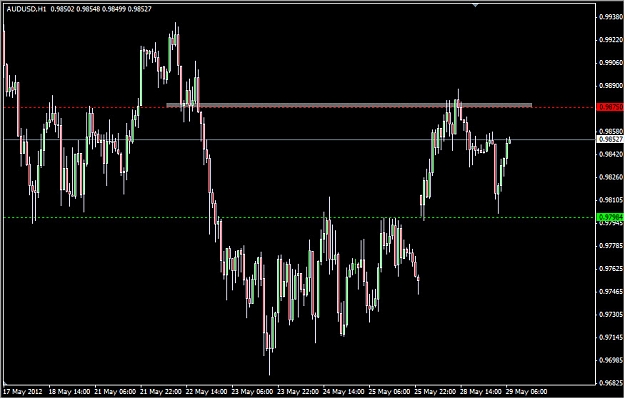Click the 0.98260 price axis value

tap(611, 177)
